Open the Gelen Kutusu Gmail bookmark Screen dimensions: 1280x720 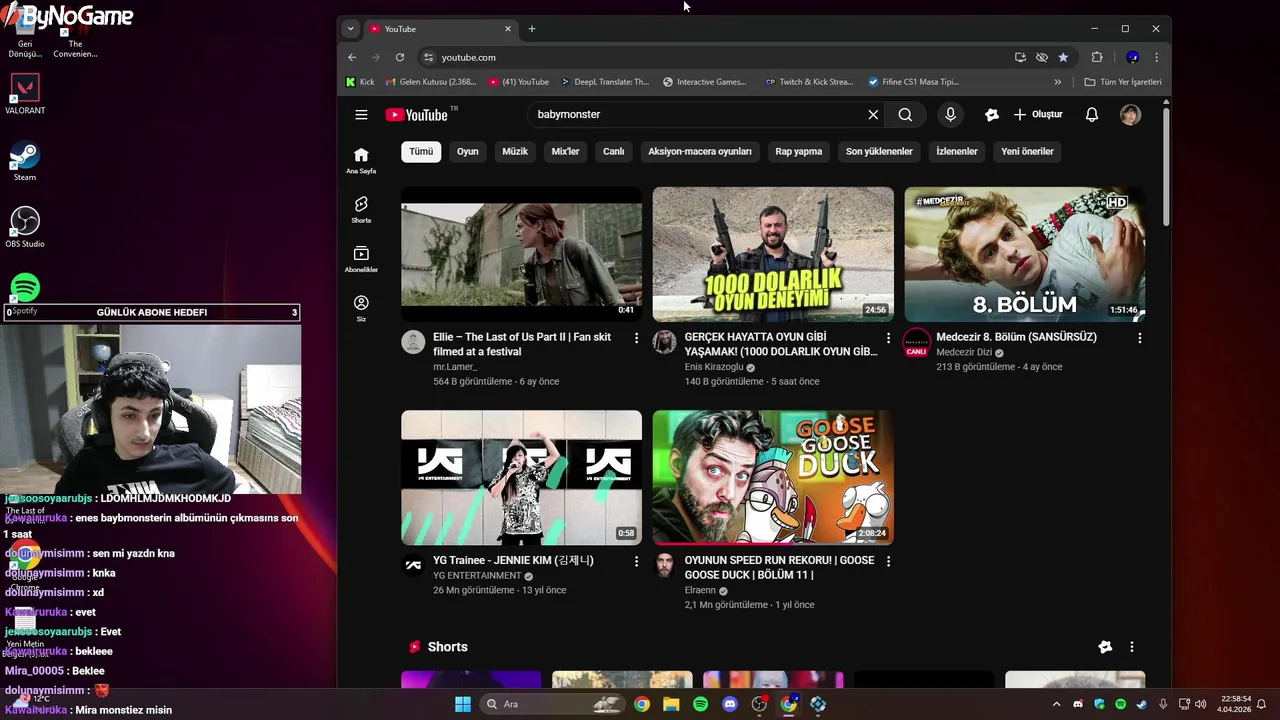pyautogui.click(x=431, y=82)
